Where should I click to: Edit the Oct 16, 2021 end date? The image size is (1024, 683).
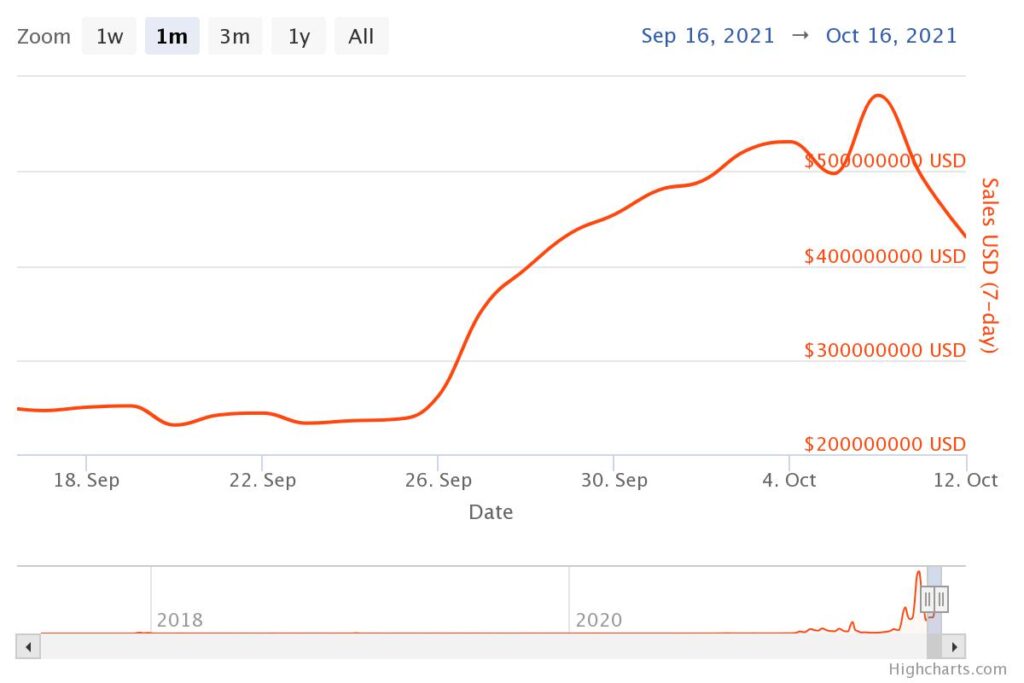click(x=891, y=36)
